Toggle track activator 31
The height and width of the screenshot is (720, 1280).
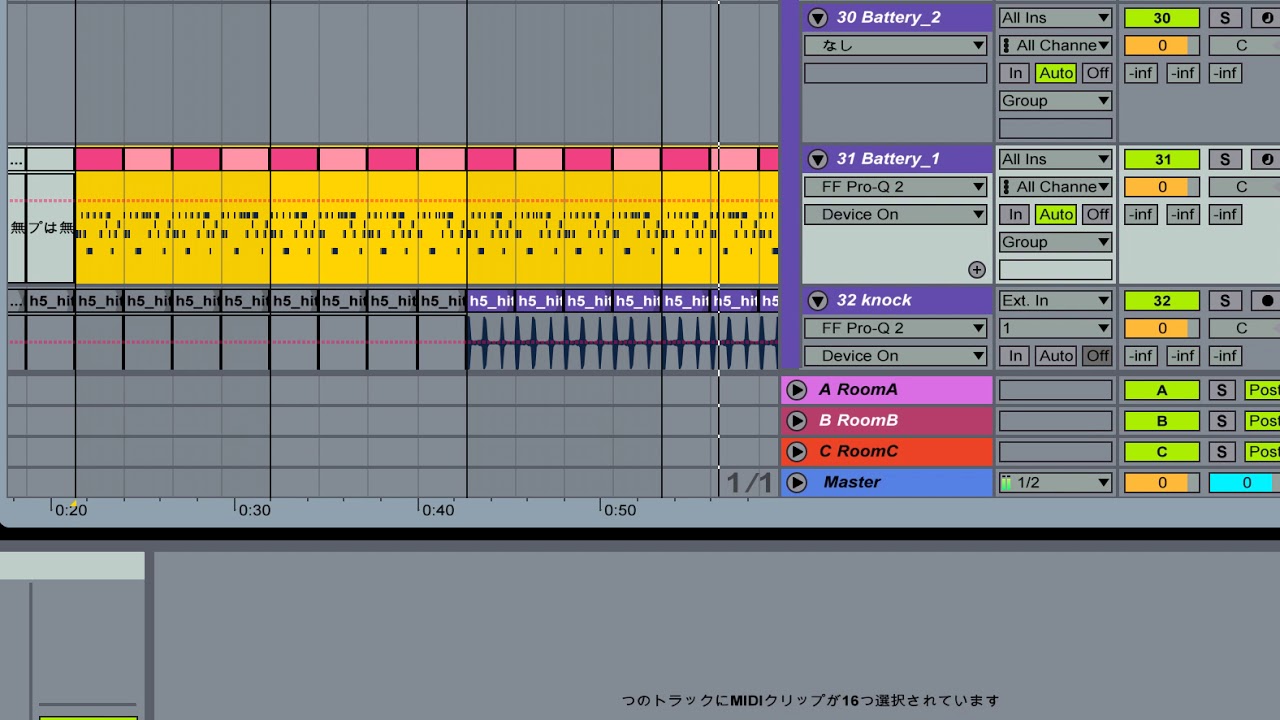(1162, 159)
